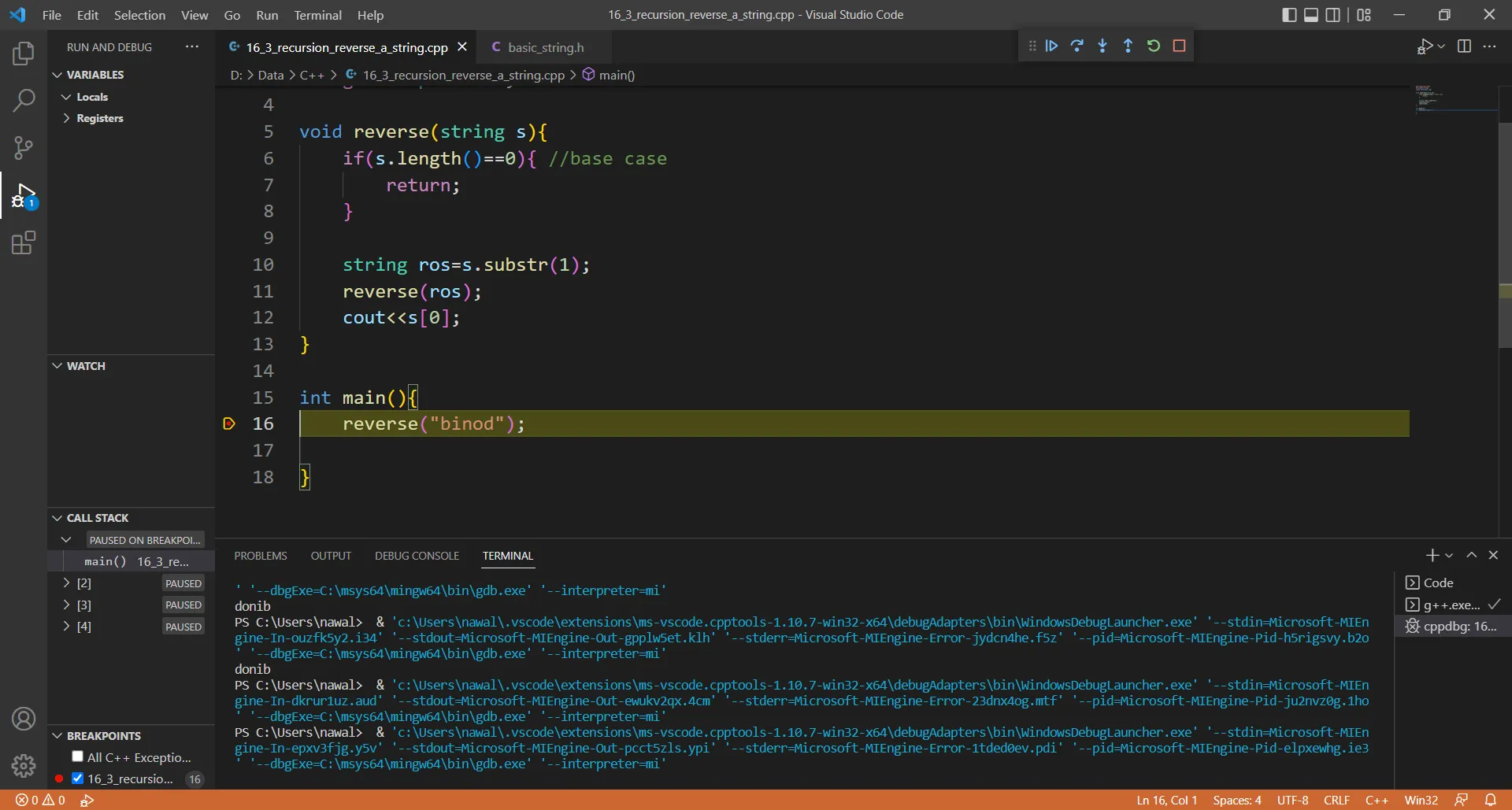
Task: Enable the All C++ Exceptions checkbox
Action: coord(77,756)
